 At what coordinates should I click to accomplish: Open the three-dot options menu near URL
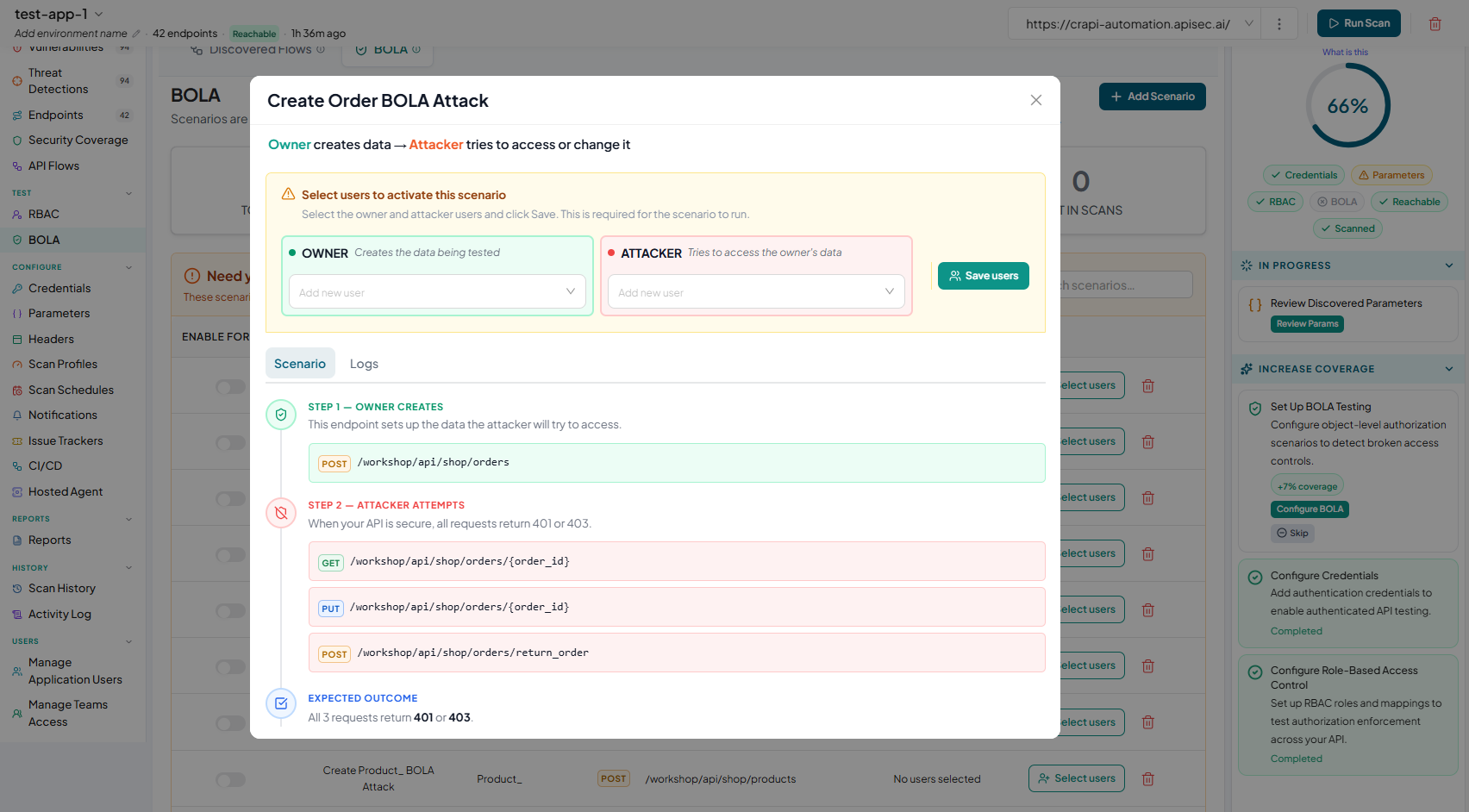(x=1279, y=24)
